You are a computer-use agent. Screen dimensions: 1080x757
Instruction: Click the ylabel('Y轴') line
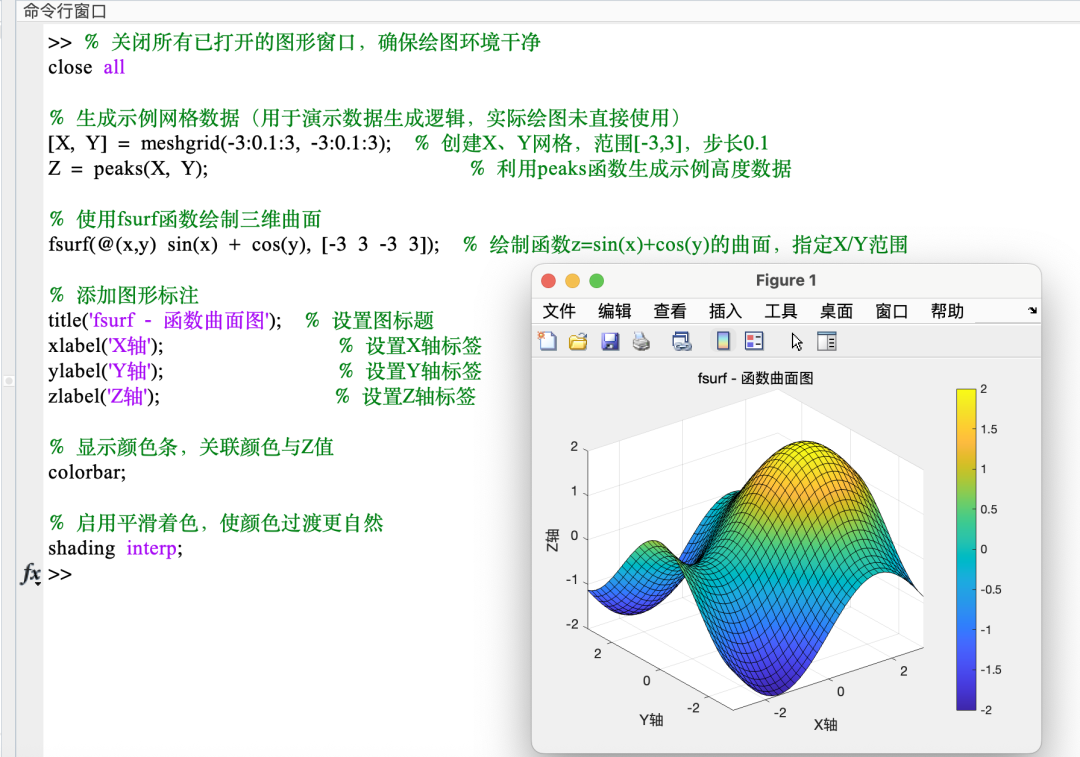pyautogui.click(x=105, y=371)
